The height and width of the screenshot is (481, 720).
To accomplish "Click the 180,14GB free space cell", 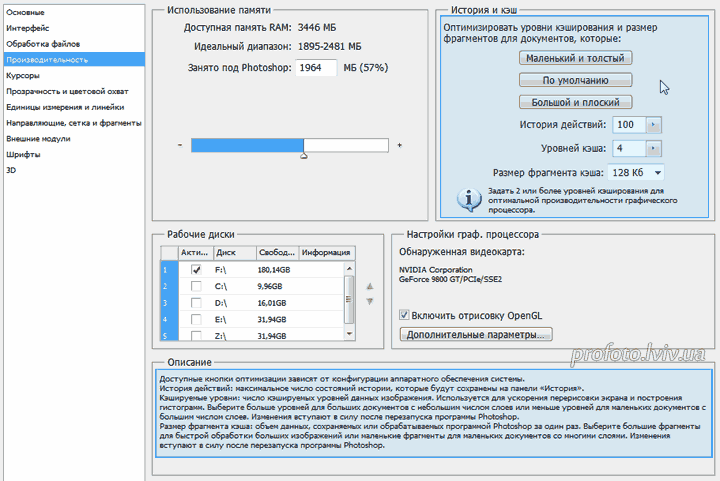I will [x=274, y=270].
